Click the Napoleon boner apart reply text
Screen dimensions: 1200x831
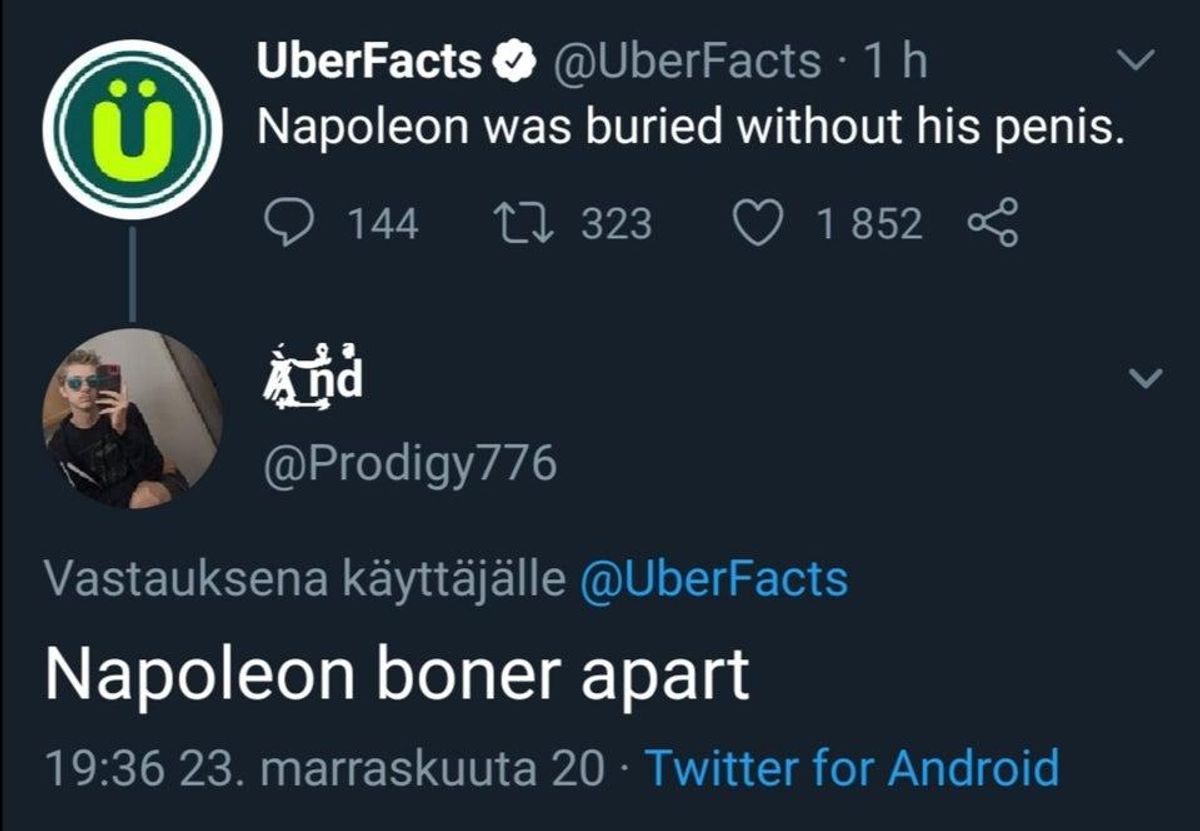tap(396, 676)
